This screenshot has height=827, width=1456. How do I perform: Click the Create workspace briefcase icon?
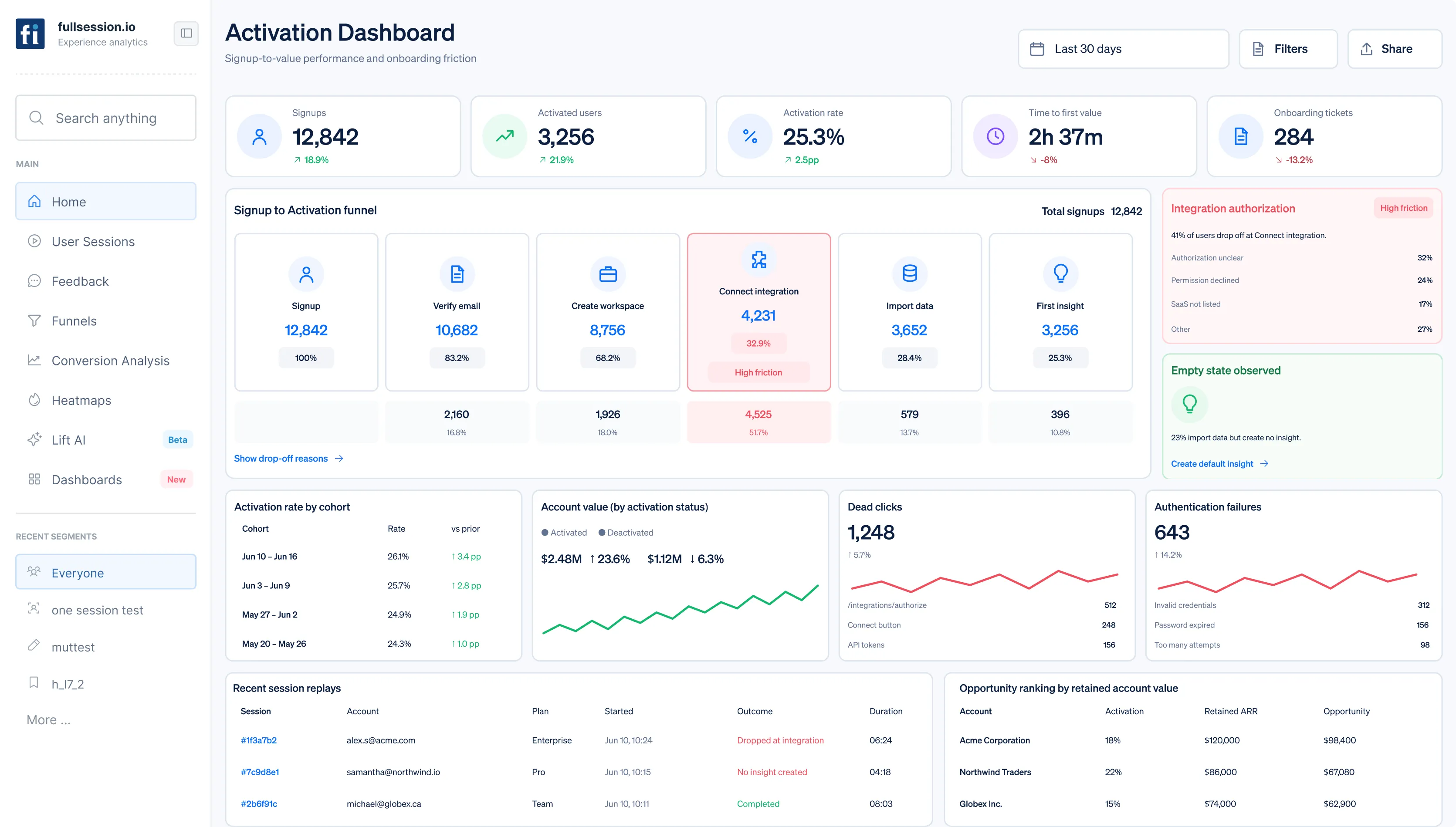(608, 274)
